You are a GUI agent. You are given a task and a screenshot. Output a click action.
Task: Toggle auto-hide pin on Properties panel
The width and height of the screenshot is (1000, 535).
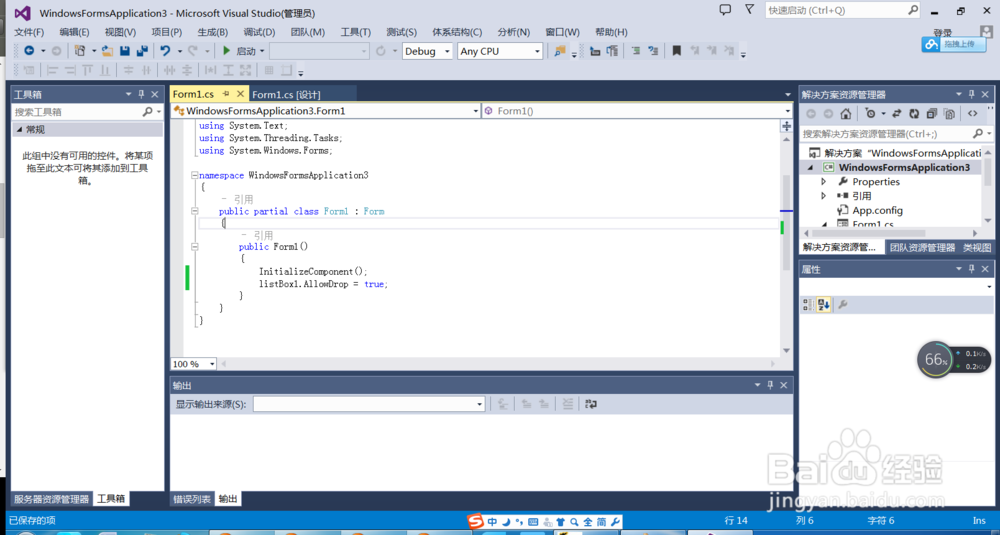pos(972,269)
